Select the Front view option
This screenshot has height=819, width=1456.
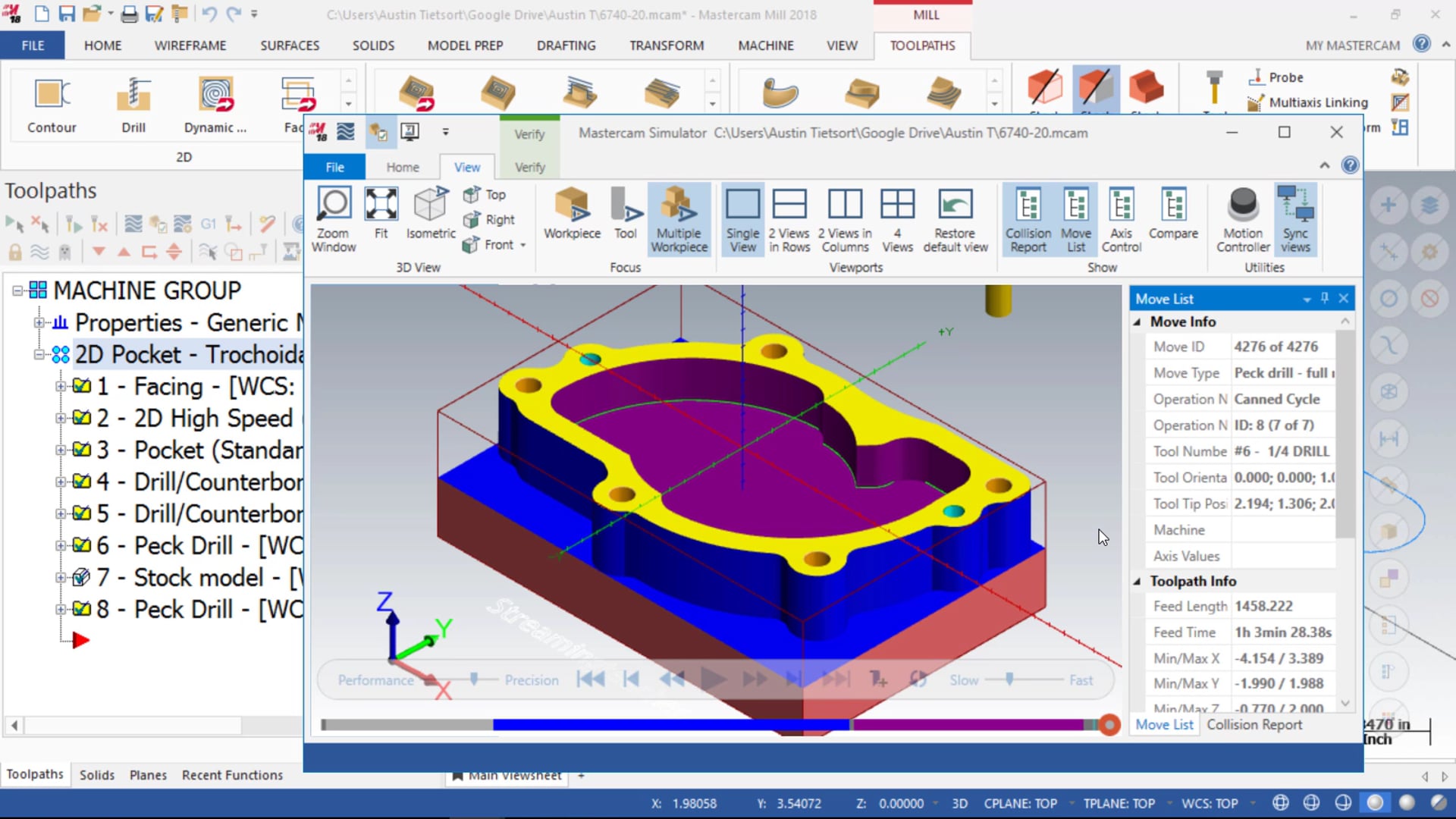click(x=489, y=245)
